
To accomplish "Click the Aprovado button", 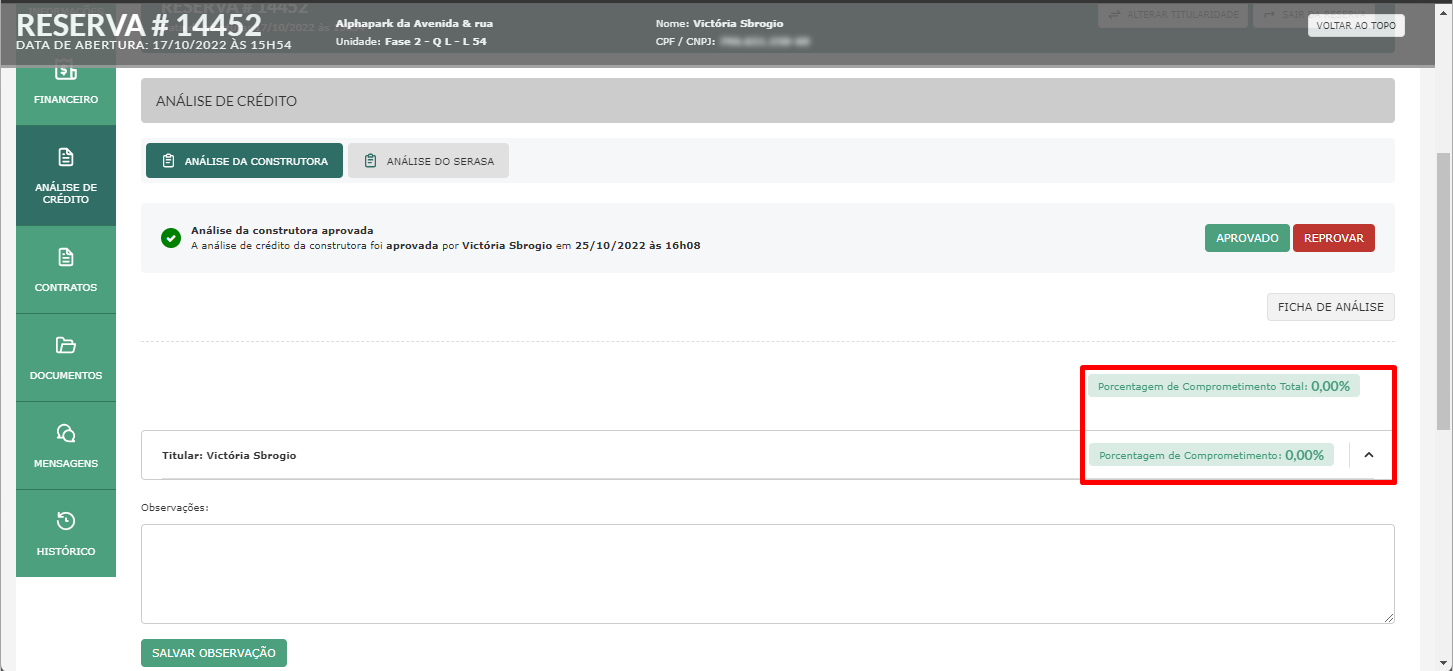I will pos(1247,238).
